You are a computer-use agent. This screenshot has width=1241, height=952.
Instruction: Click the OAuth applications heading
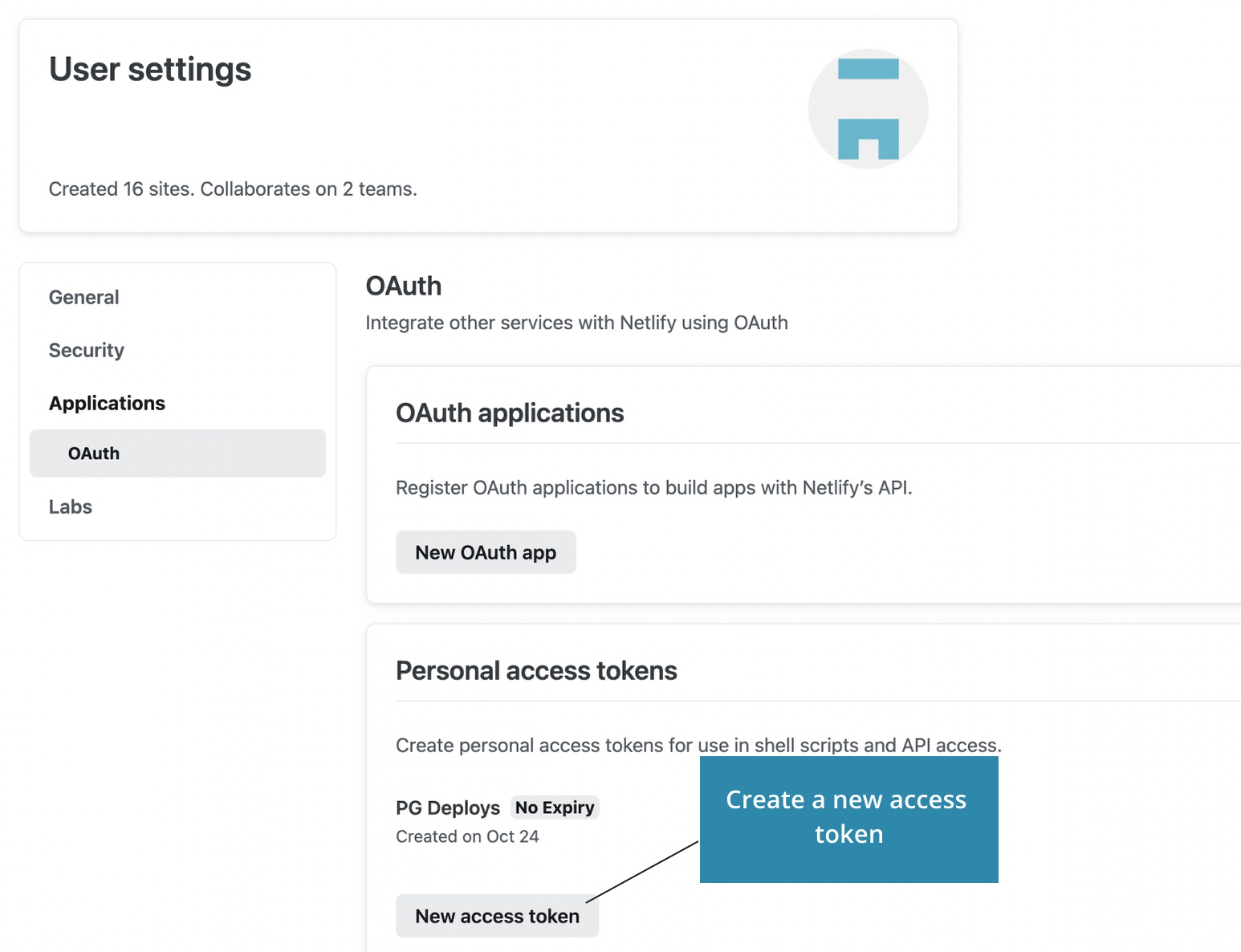(510, 413)
